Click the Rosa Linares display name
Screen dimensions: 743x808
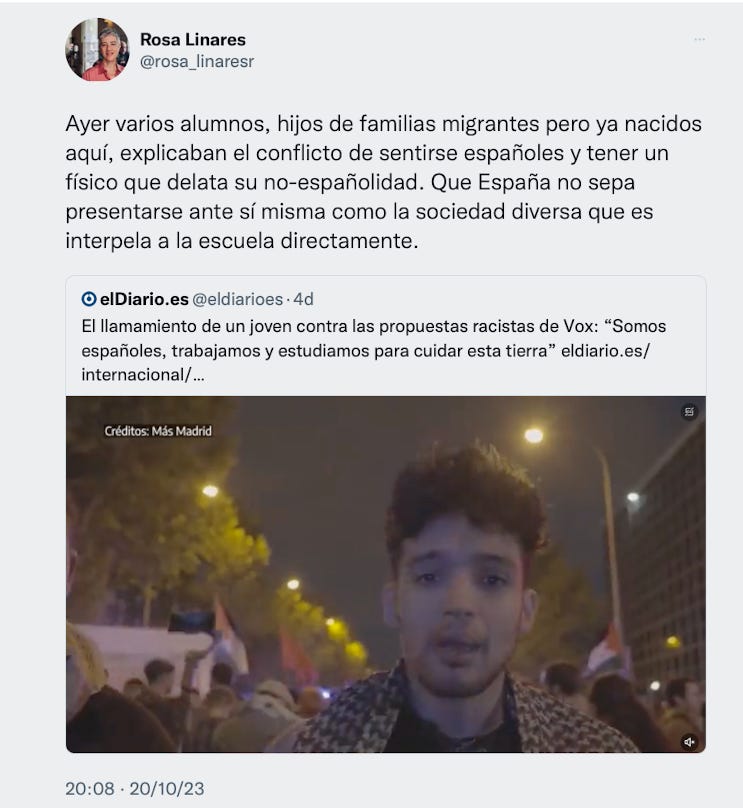point(193,40)
